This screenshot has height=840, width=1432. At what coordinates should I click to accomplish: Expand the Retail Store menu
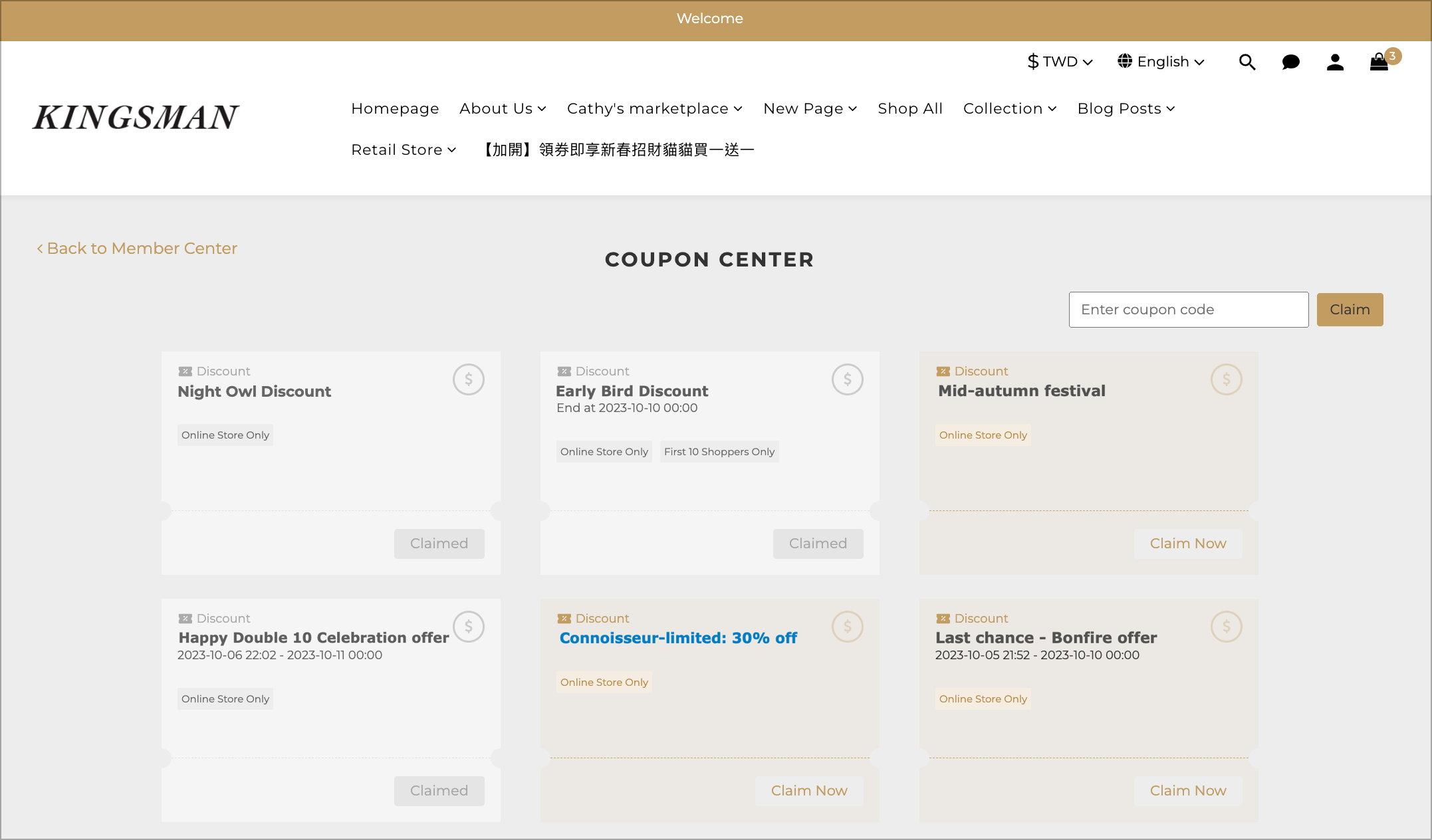tap(404, 150)
